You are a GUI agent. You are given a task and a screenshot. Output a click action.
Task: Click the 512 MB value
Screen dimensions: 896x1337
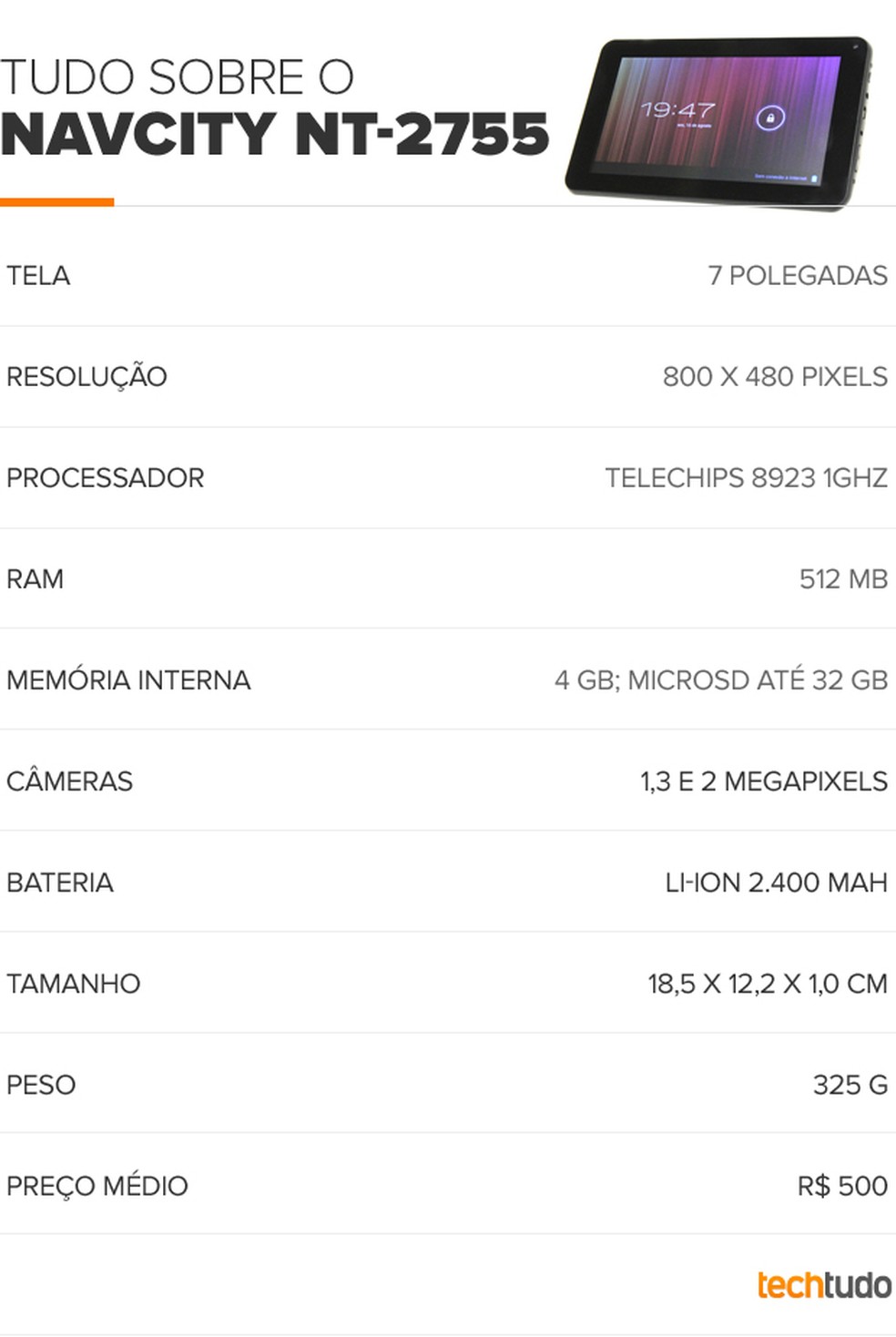point(843,579)
